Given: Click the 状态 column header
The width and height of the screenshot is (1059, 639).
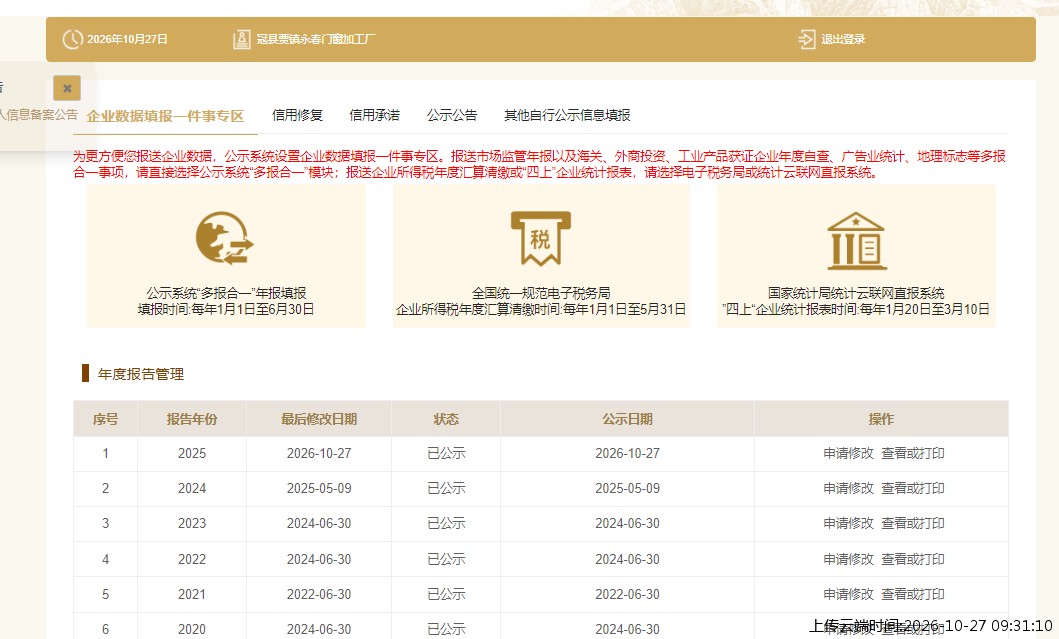Looking at the screenshot, I should 446,419.
